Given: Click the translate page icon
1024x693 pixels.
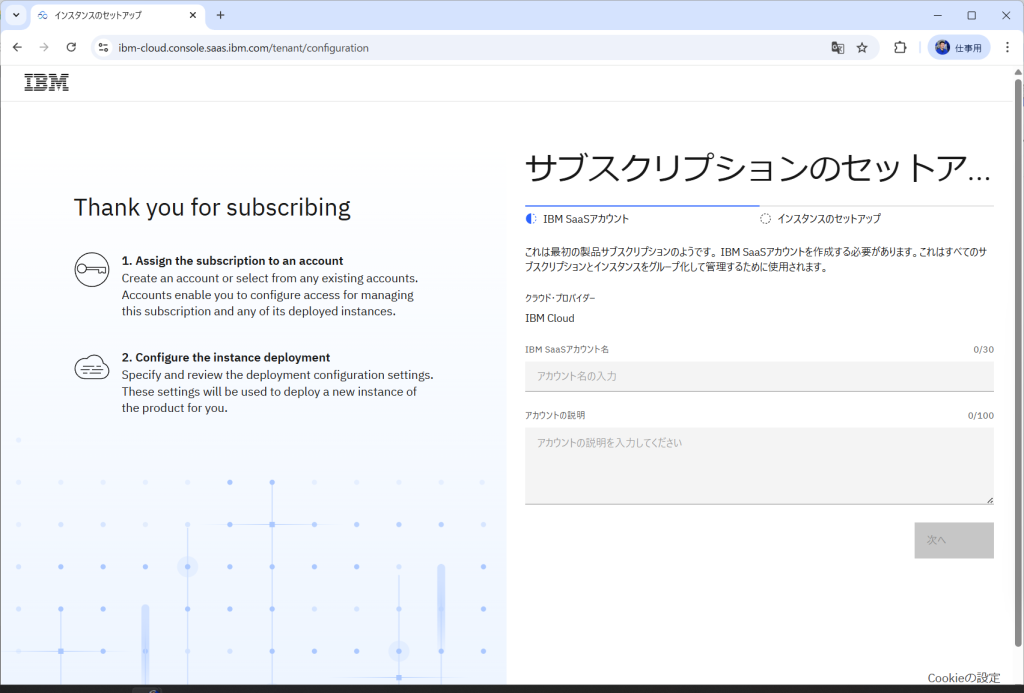Looking at the screenshot, I should click(837, 48).
